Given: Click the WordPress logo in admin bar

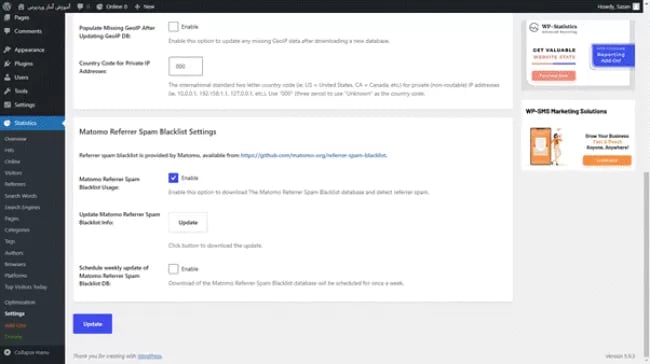Looking at the screenshot, I should [x=7, y=6].
